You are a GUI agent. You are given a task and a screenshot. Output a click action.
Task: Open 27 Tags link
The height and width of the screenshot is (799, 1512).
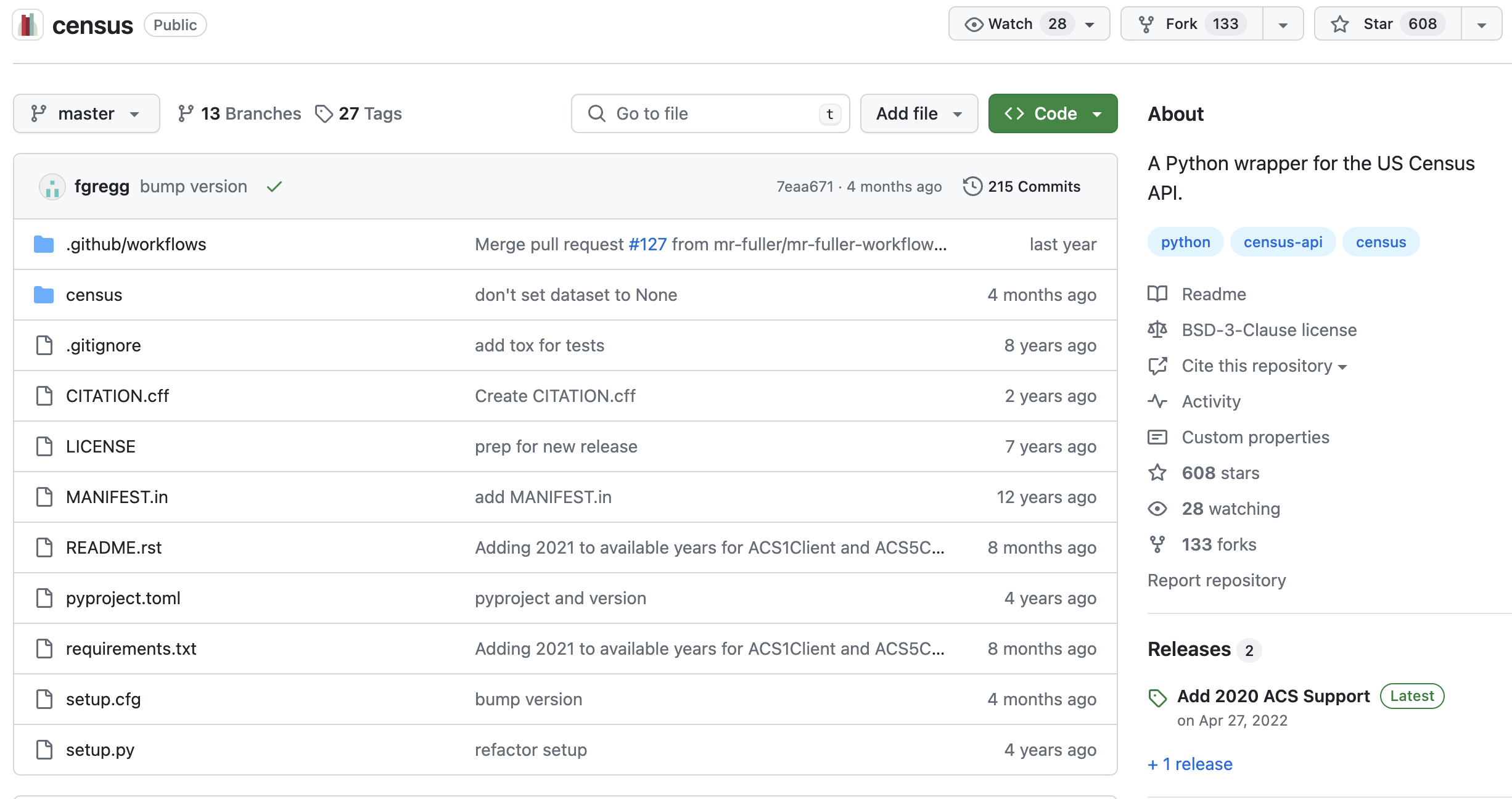click(358, 113)
